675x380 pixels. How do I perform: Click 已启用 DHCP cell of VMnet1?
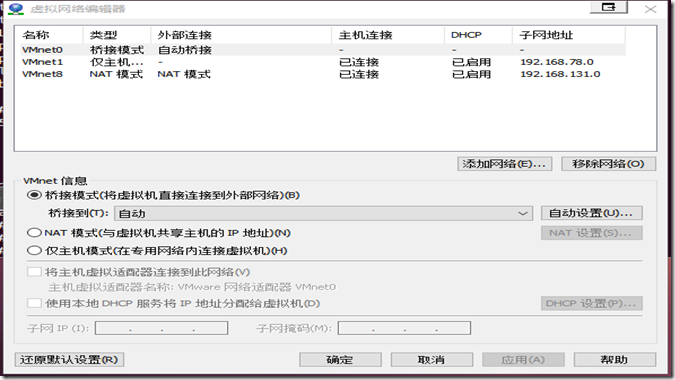point(471,62)
